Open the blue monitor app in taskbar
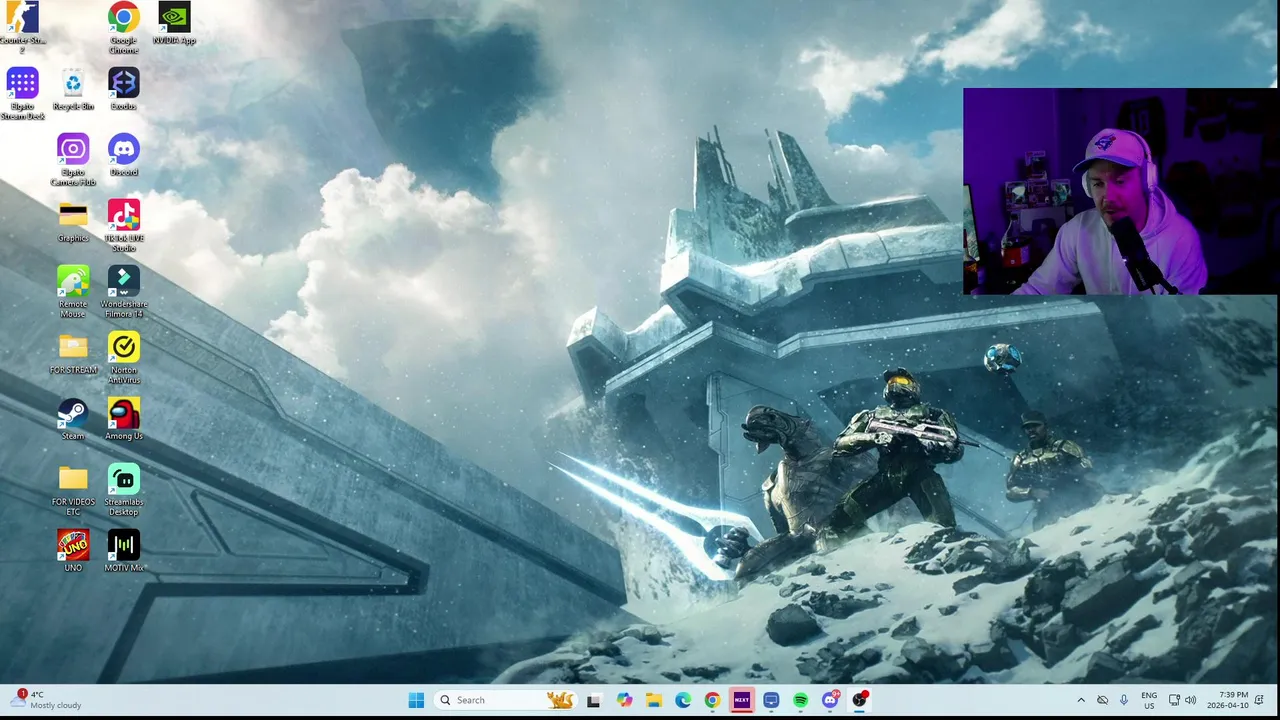Image resolution: width=1280 pixels, height=720 pixels. [771, 700]
